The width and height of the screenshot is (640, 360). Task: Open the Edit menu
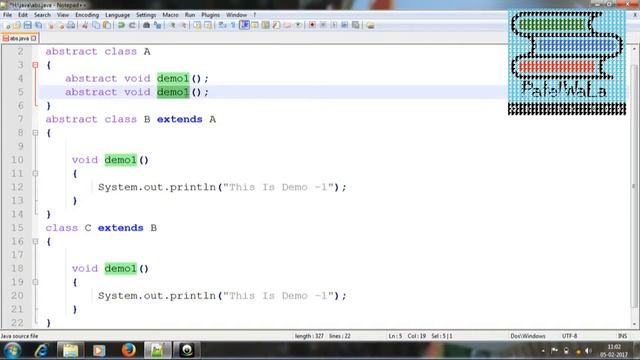(23, 15)
